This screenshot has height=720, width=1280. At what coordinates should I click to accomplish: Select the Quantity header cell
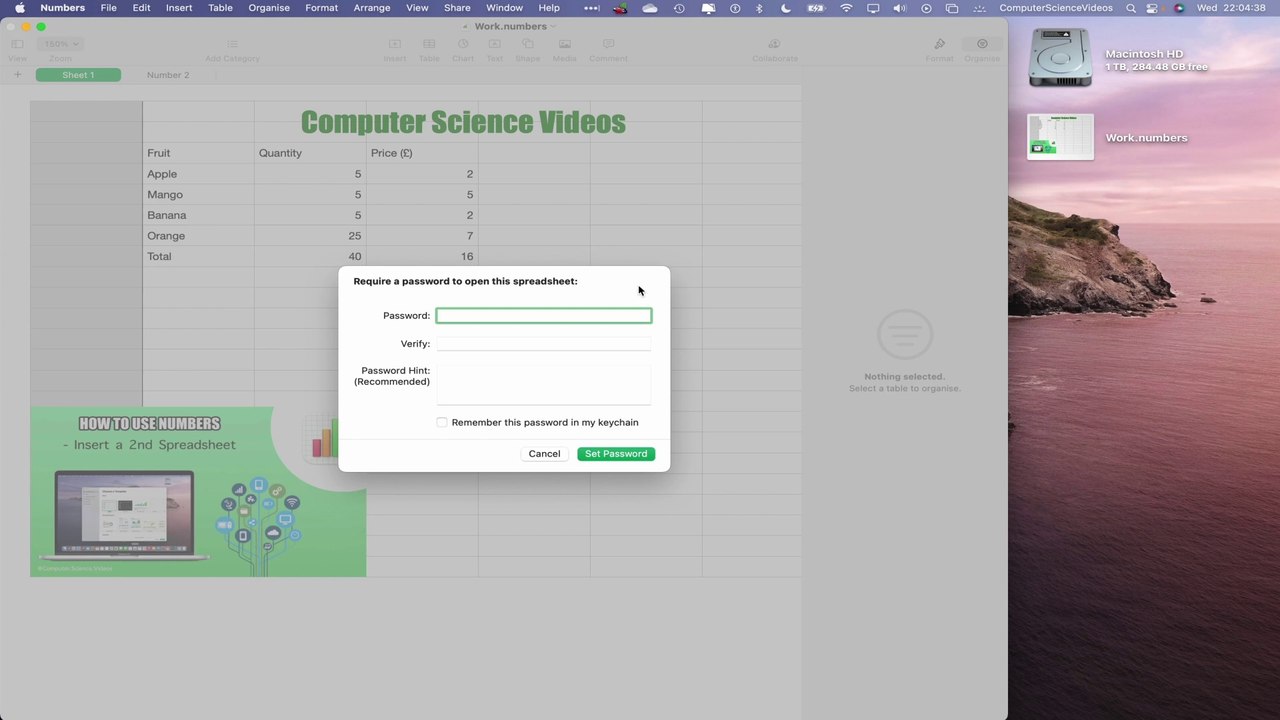pos(310,153)
